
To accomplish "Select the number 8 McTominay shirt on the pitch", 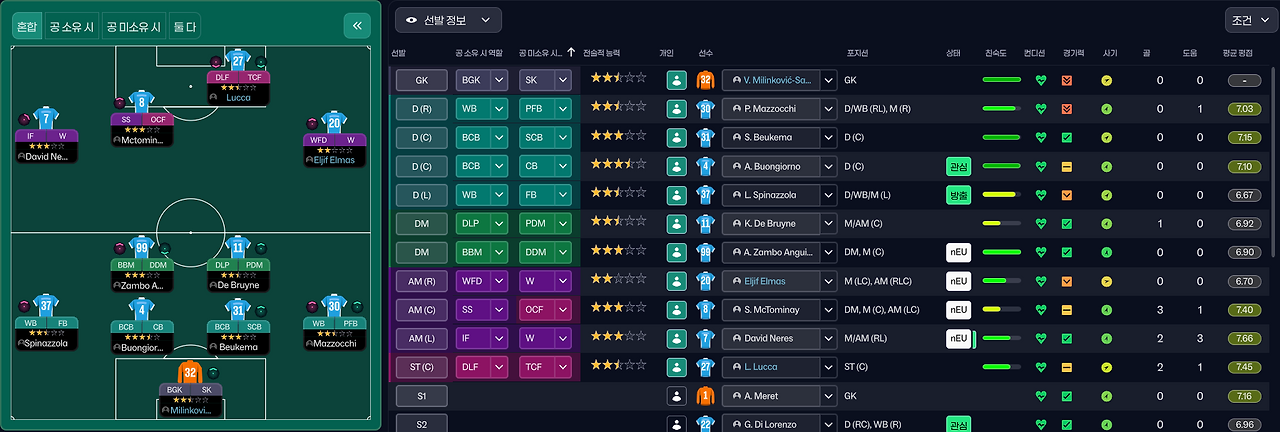I will 142,100.
